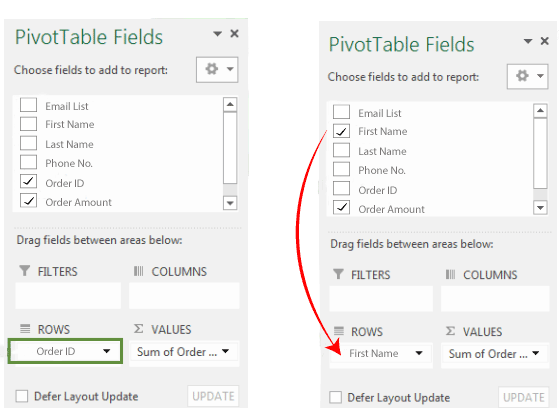Check the Email List field in left pane
The image size is (559, 408).
point(29,105)
